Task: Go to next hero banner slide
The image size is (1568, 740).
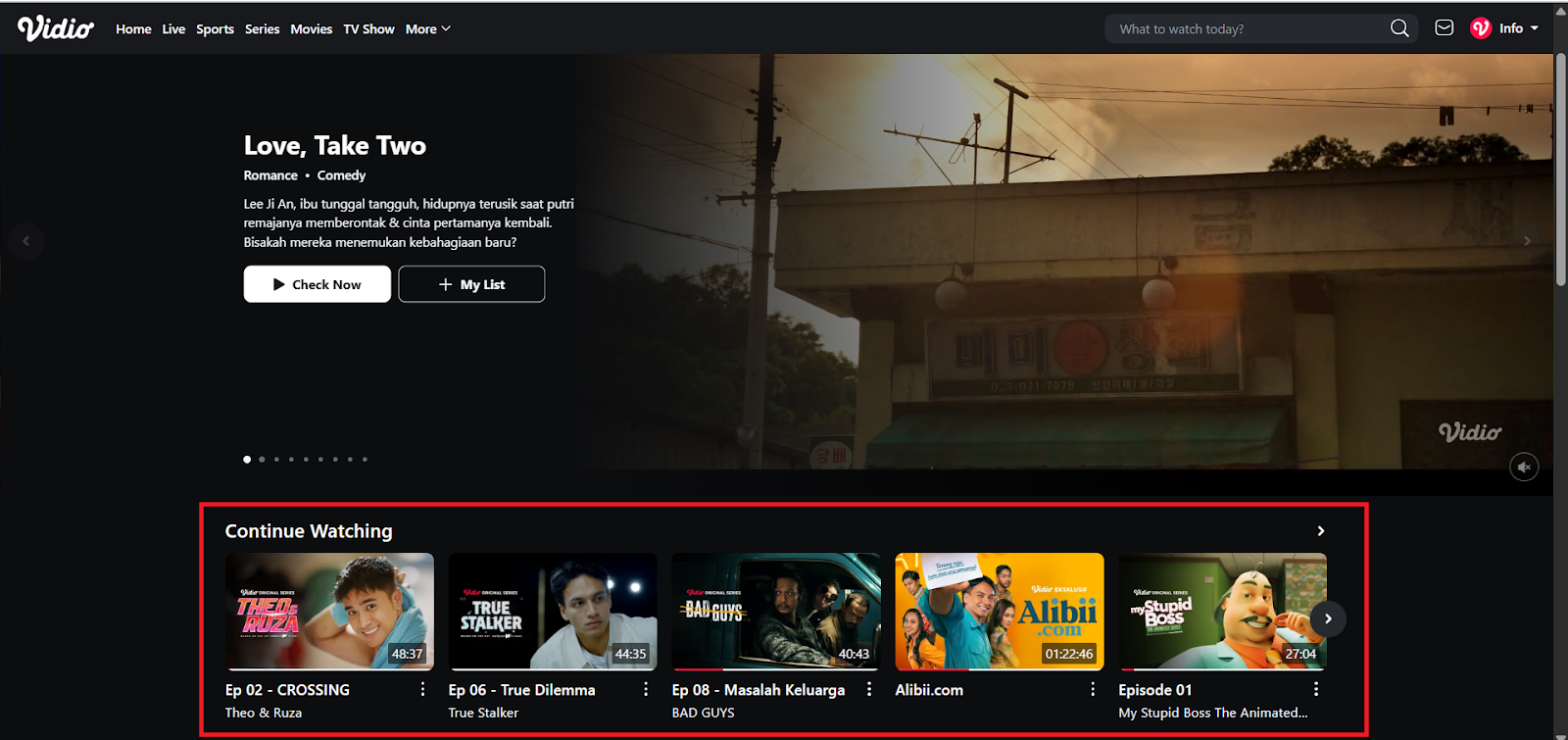Action: (1527, 241)
